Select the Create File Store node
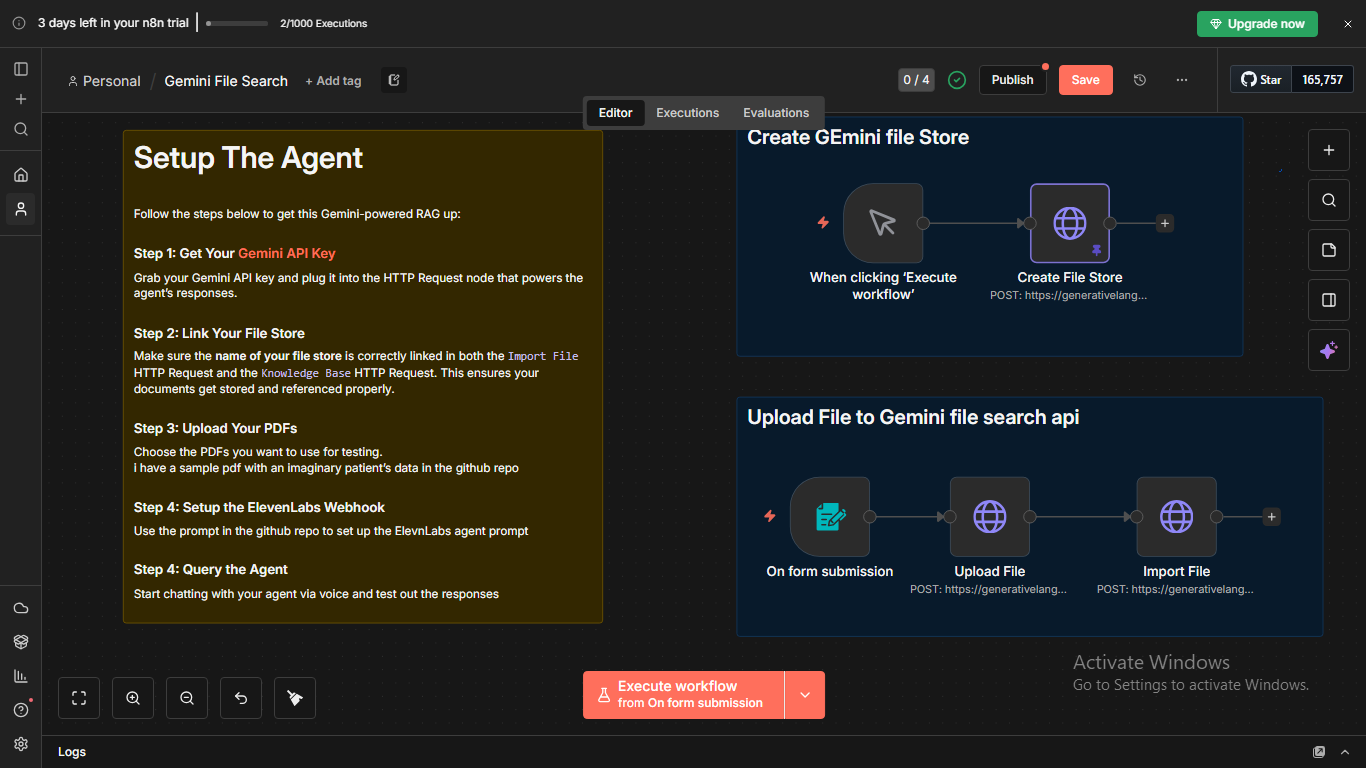 click(x=1070, y=223)
